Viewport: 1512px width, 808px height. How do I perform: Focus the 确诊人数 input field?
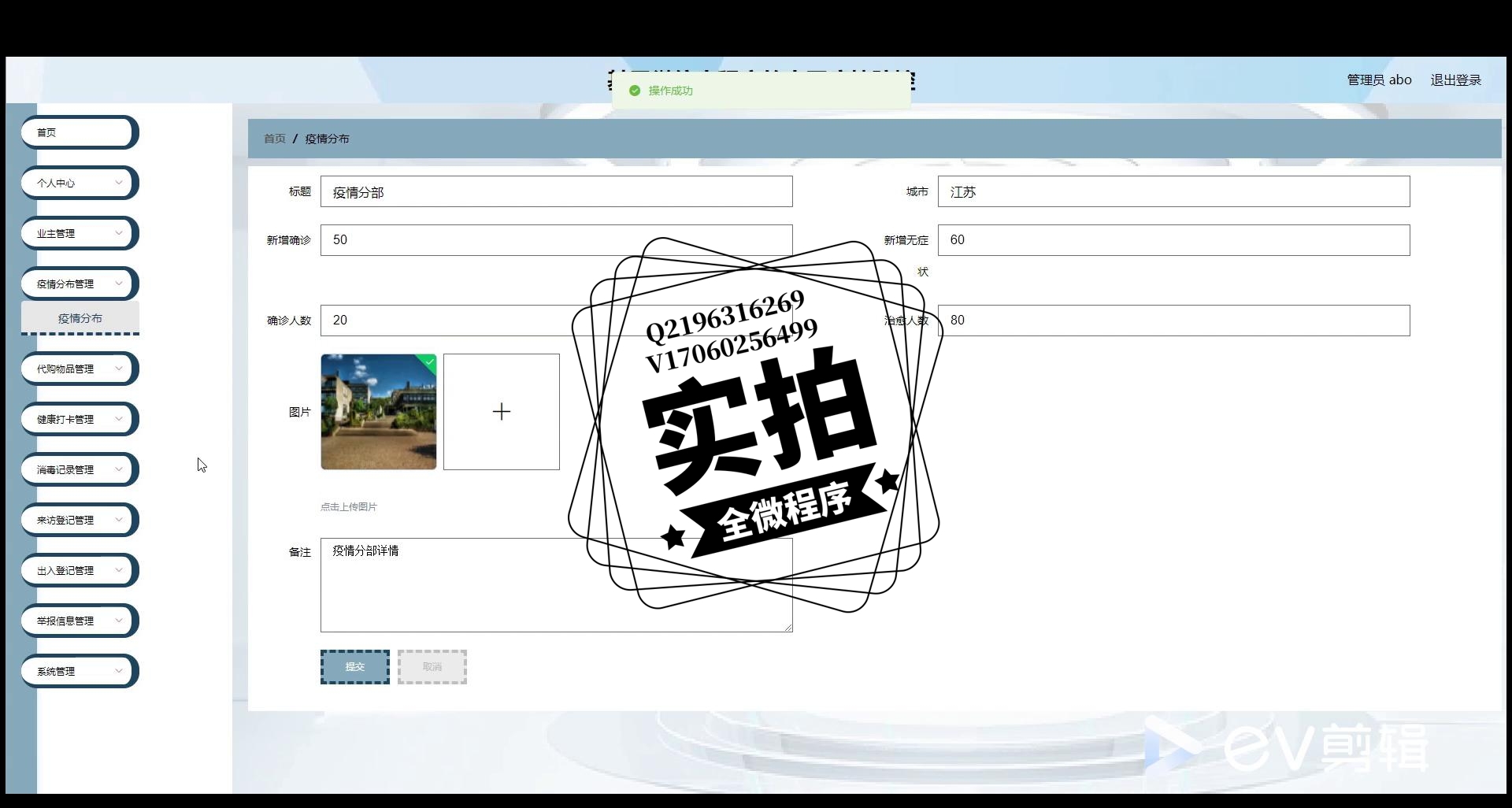556,321
